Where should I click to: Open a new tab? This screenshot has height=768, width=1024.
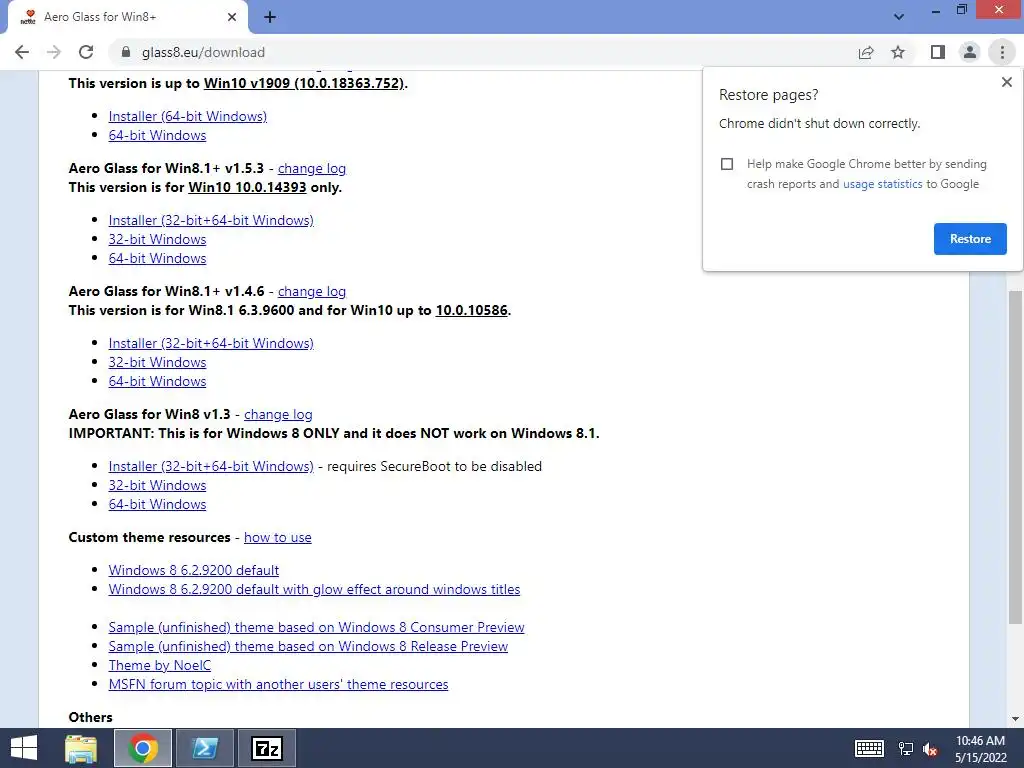point(270,17)
